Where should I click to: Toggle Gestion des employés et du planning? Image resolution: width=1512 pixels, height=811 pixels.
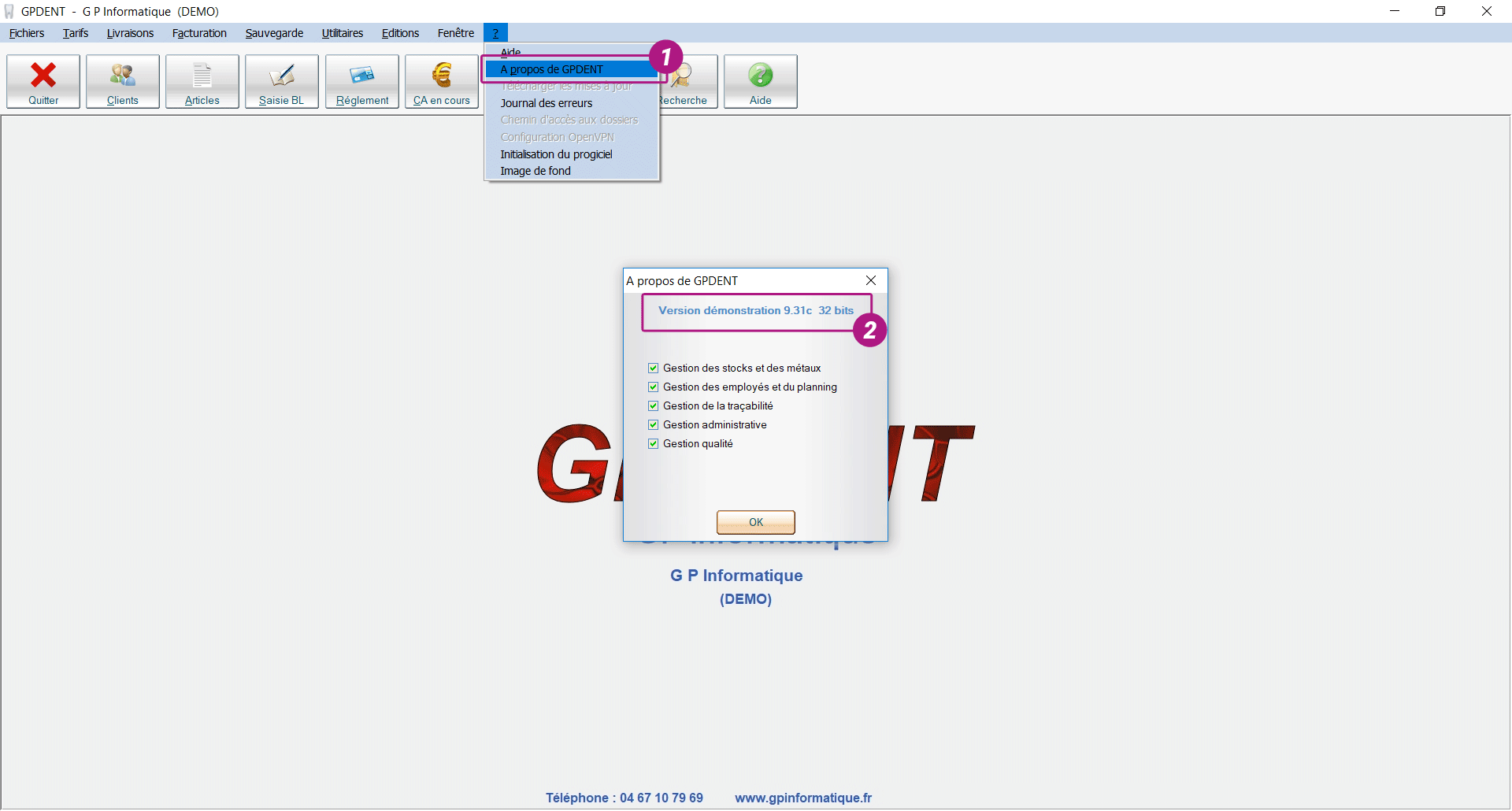[x=653, y=387]
